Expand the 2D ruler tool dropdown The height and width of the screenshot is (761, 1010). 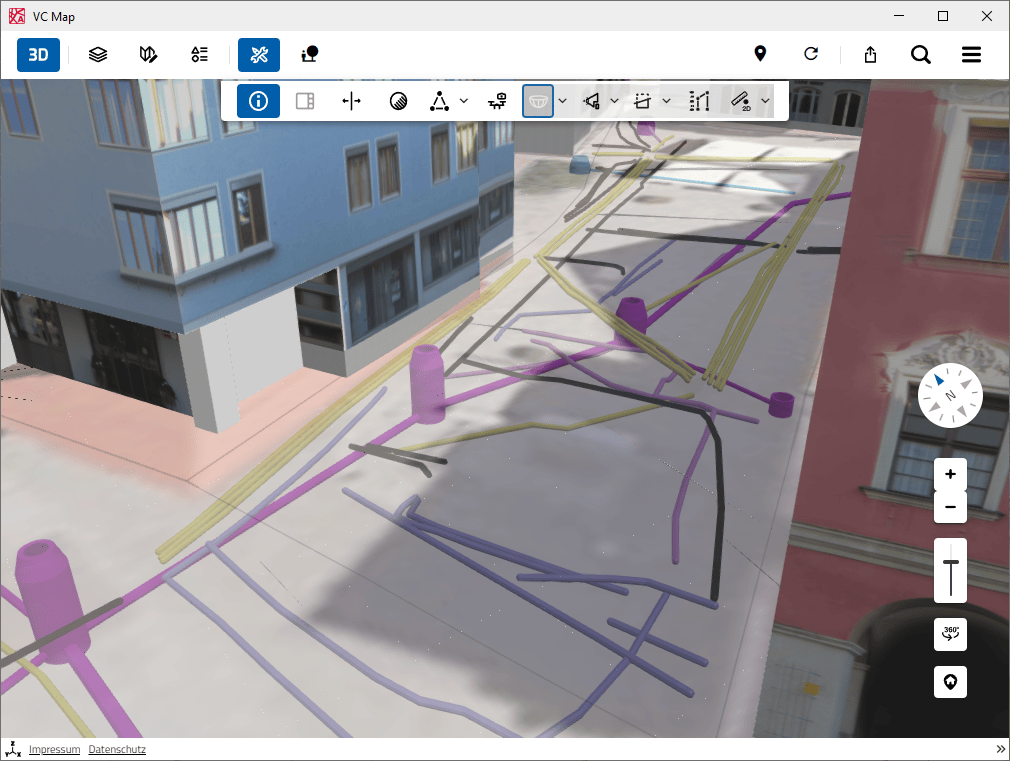(x=766, y=101)
